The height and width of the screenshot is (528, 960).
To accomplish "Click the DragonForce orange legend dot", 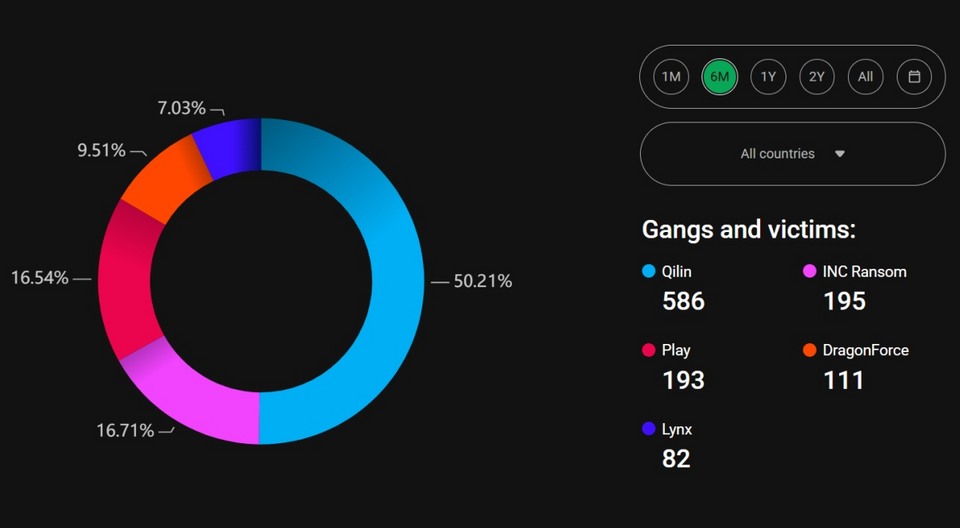I will (809, 350).
